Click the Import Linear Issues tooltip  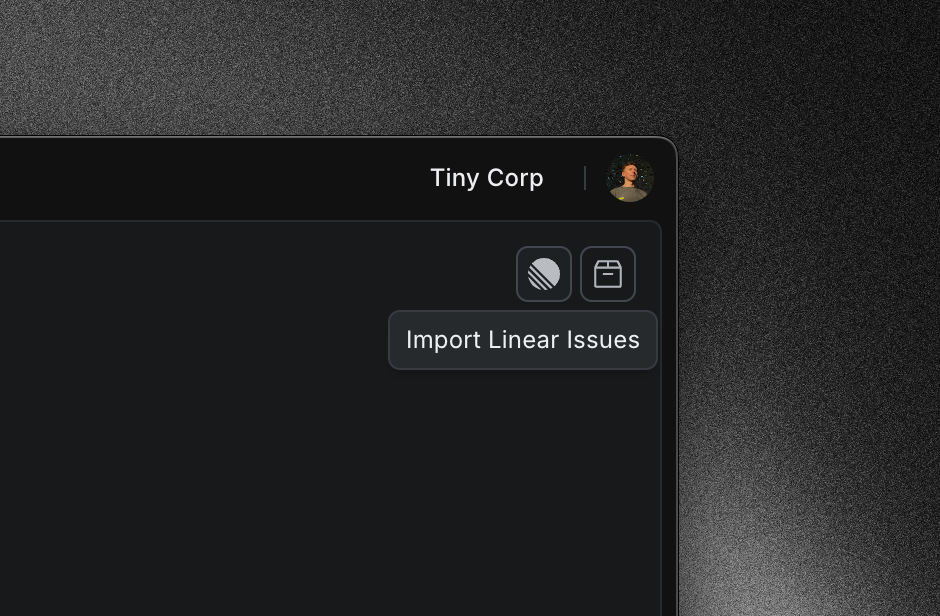tap(522, 340)
